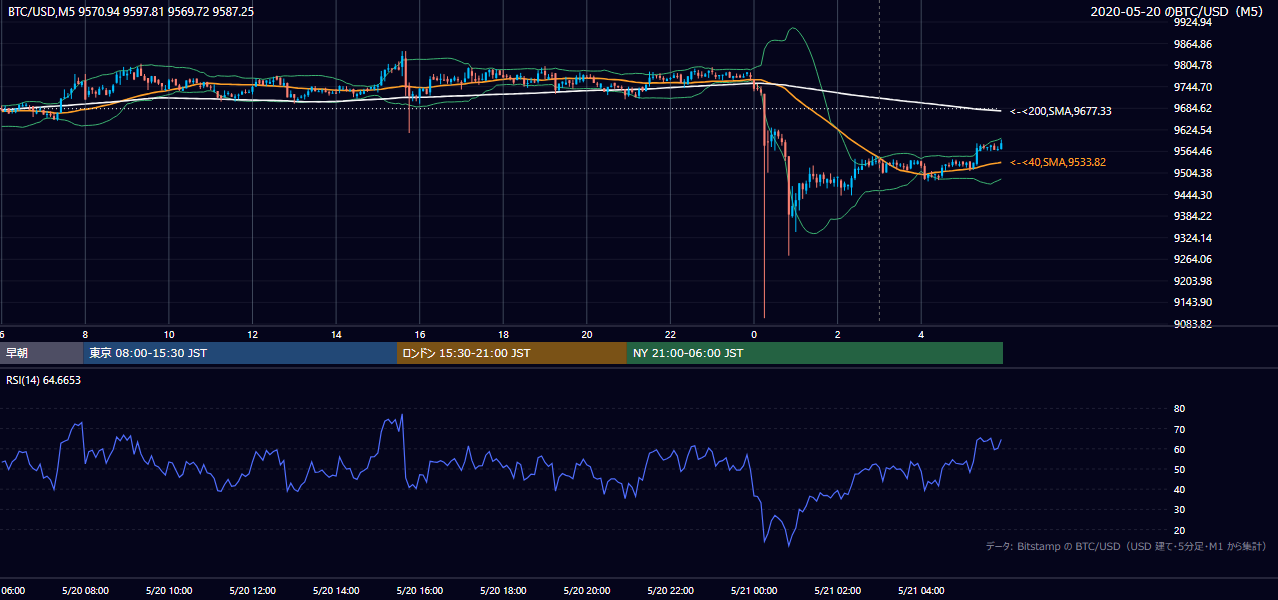
Task: Click the "5/20 18:00" time axis label
Action: tap(503, 591)
